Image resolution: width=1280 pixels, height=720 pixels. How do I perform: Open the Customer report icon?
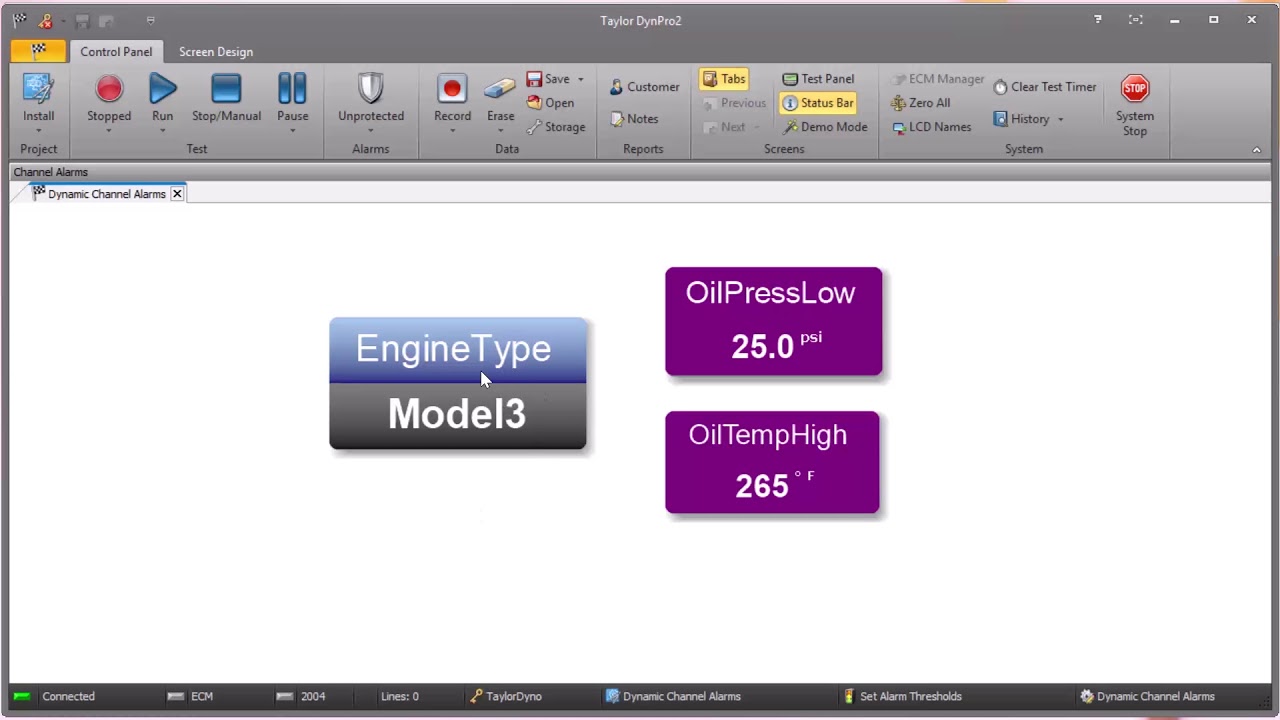pyautogui.click(x=616, y=87)
